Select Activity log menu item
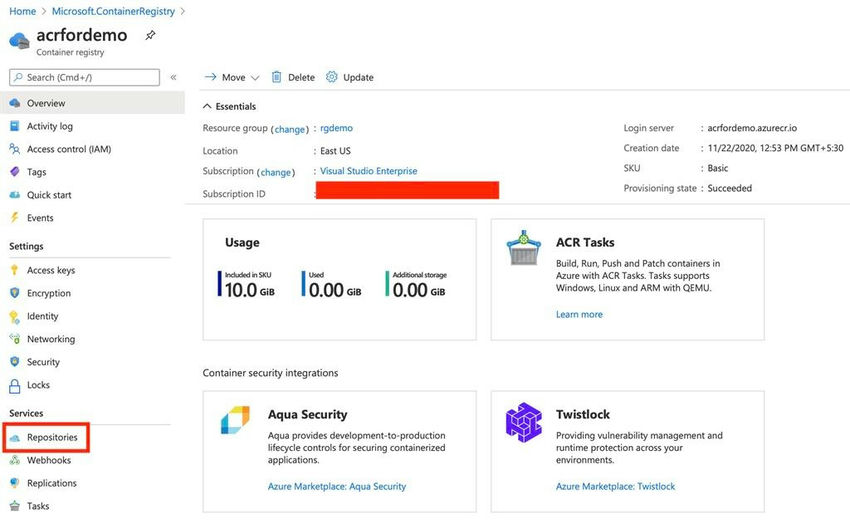Viewport: 850px width, 524px height. point(49,126)
